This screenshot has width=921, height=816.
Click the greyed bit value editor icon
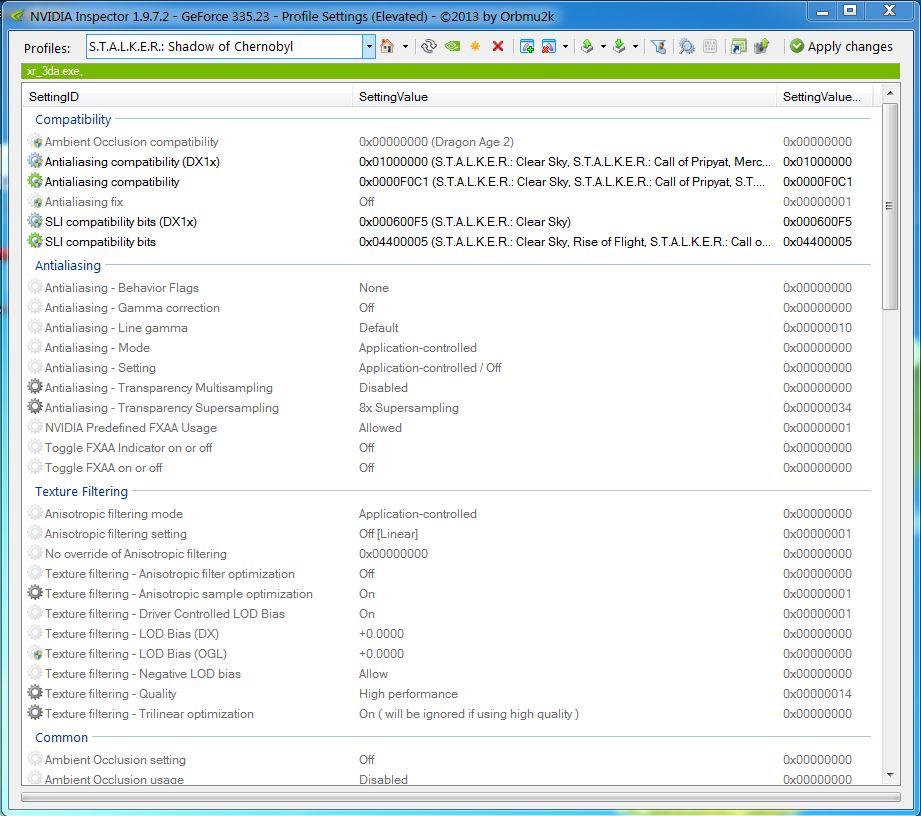(710, 46)
